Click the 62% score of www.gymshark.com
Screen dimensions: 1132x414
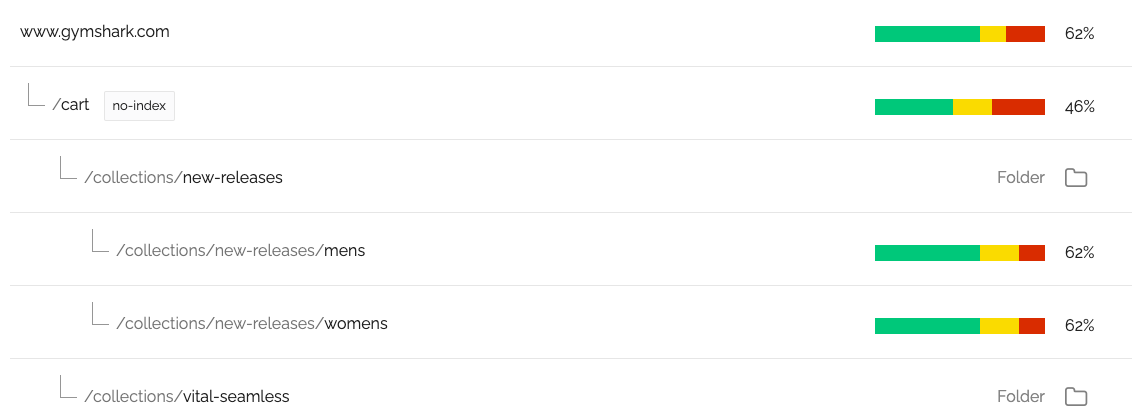[1080, 34]
